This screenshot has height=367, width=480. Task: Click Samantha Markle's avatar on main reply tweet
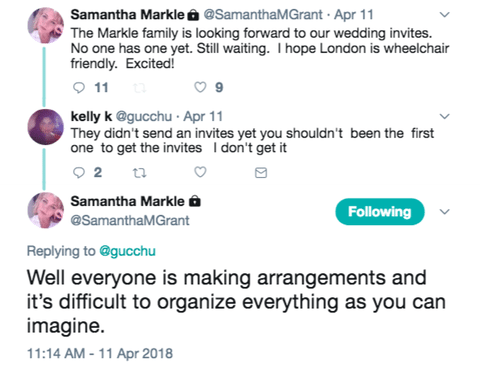click(45, 210)
